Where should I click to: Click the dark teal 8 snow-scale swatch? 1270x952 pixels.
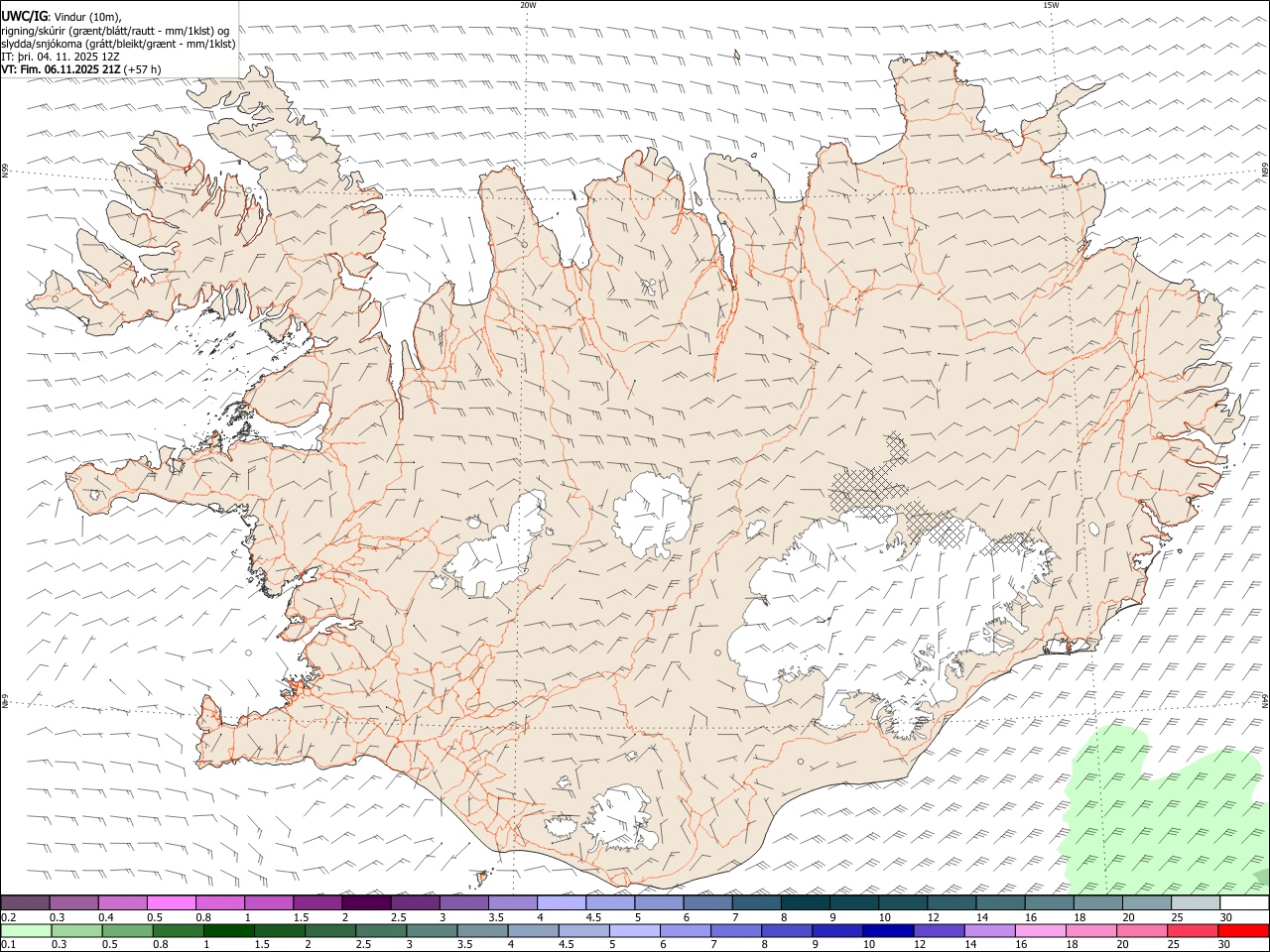pyautogui.click(x=805, y=903)
